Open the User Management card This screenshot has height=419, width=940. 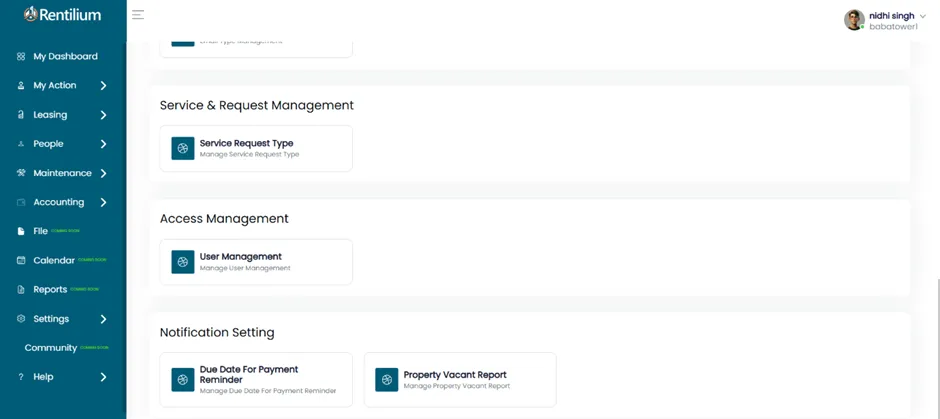point(256,262)
